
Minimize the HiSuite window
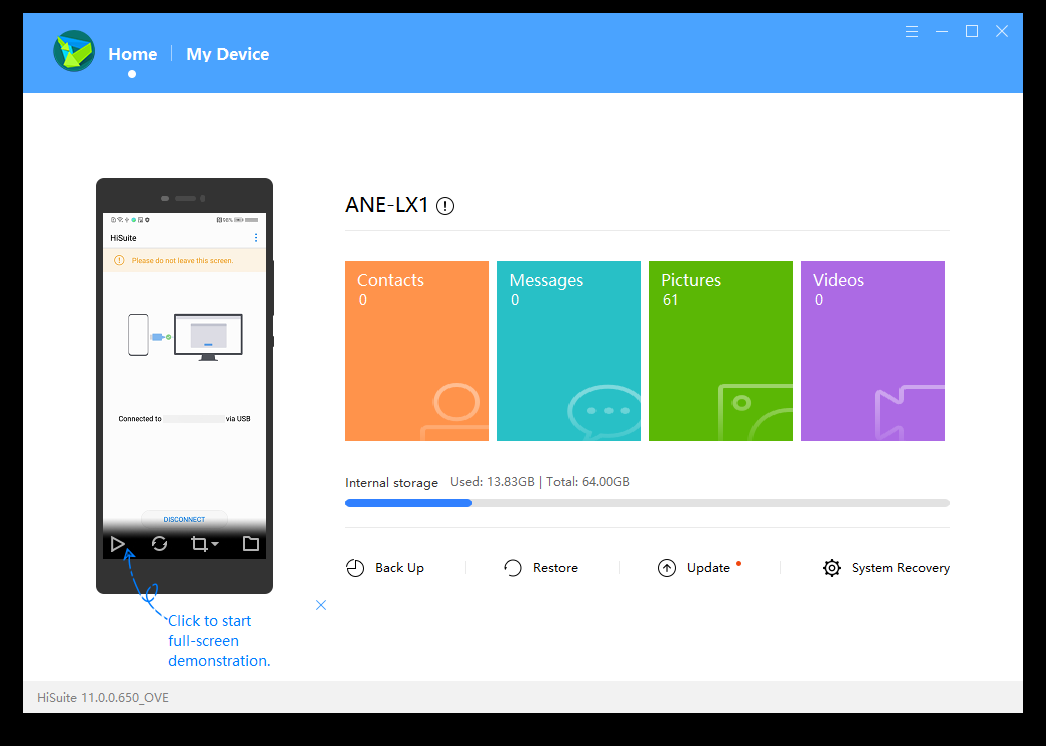coord(942,31)
